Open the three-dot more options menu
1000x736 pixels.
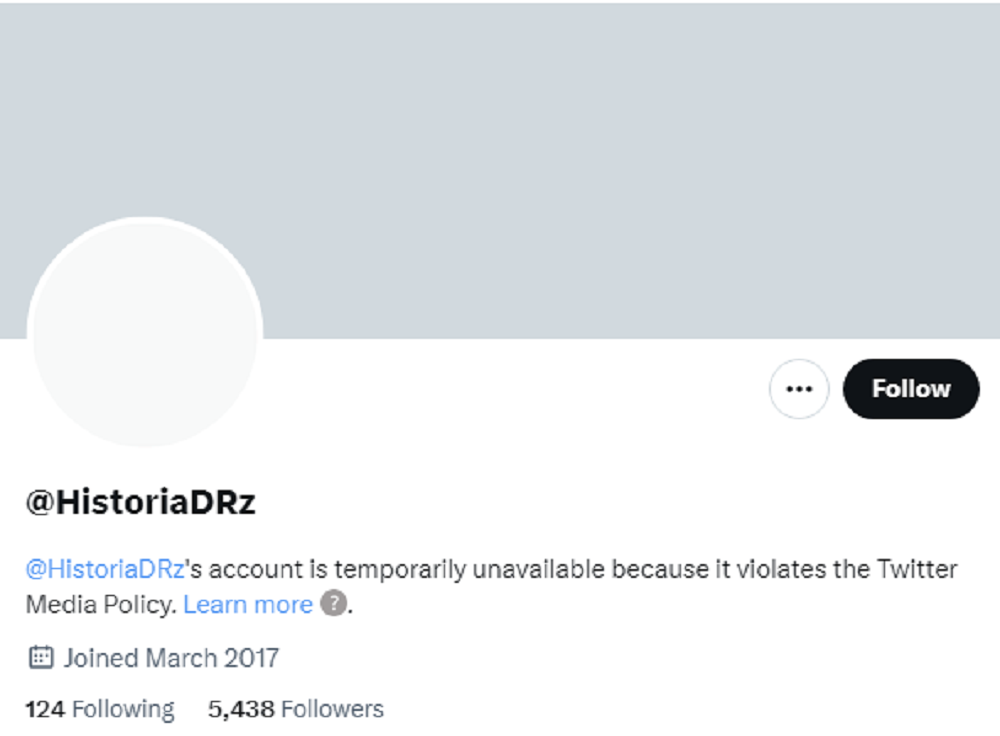(799, 389)
